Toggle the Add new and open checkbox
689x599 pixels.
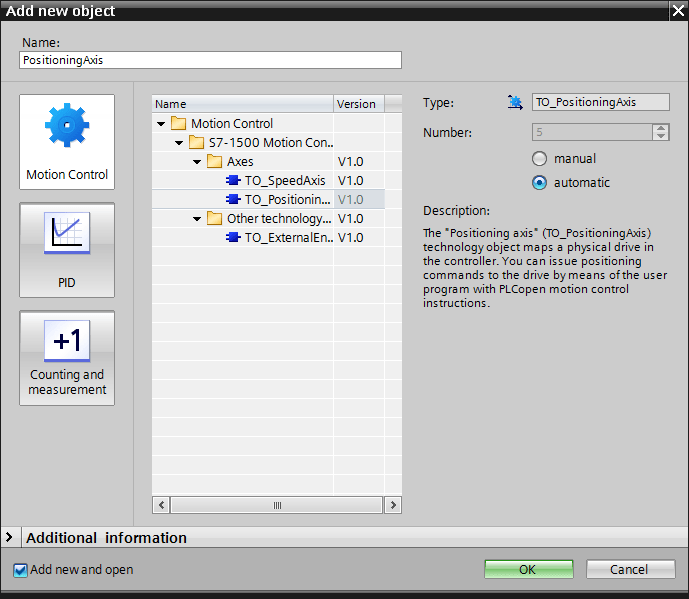21,570
